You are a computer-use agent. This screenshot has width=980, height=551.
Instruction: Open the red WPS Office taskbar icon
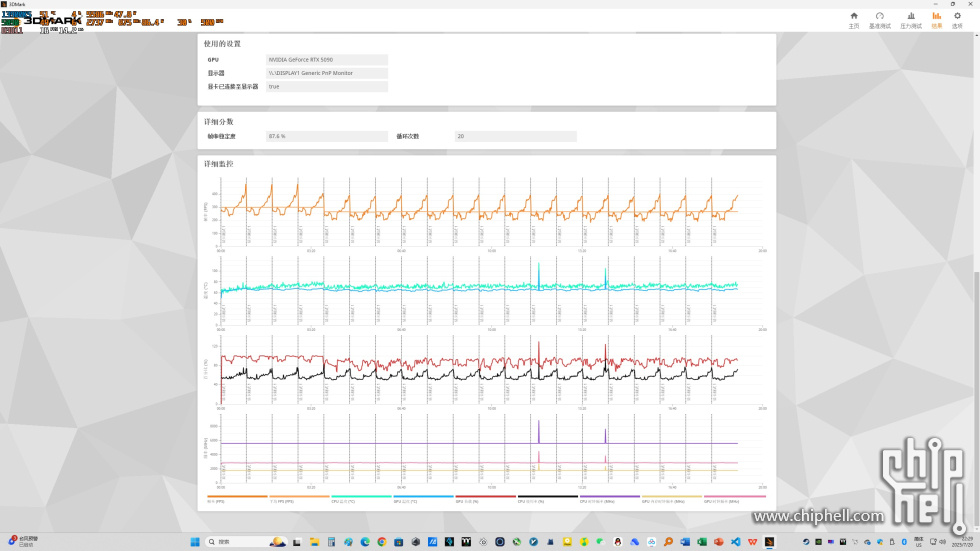pyautogui.click(x=752, y=542)
